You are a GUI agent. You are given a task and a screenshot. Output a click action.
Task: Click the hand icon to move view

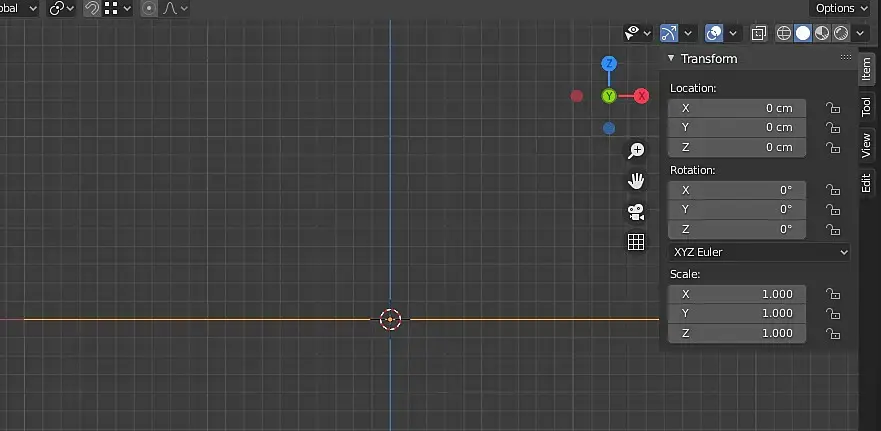coord(636,181)
